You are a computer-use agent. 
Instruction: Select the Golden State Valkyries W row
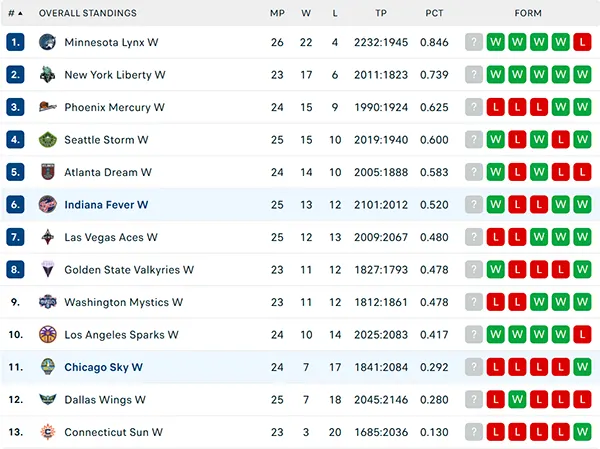tap(300, 269)
